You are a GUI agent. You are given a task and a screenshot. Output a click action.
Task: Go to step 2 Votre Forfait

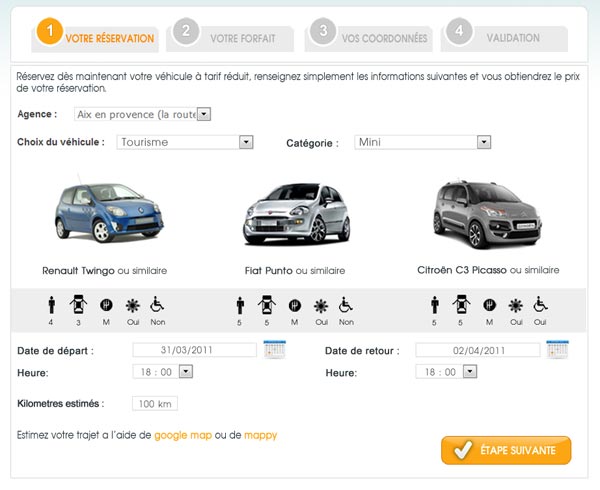coord(230,35)
